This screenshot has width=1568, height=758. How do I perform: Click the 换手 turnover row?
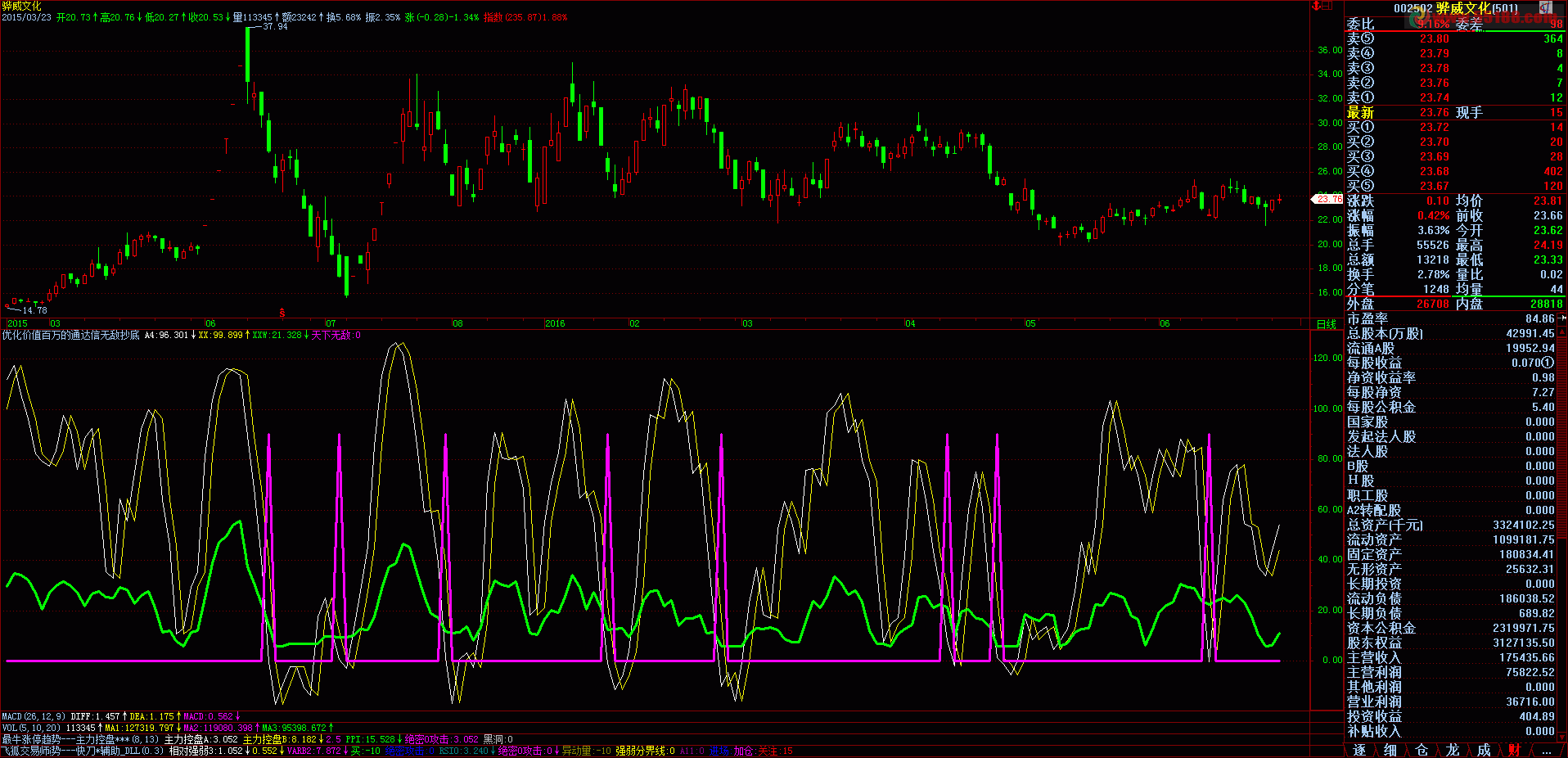[1455, 274]
